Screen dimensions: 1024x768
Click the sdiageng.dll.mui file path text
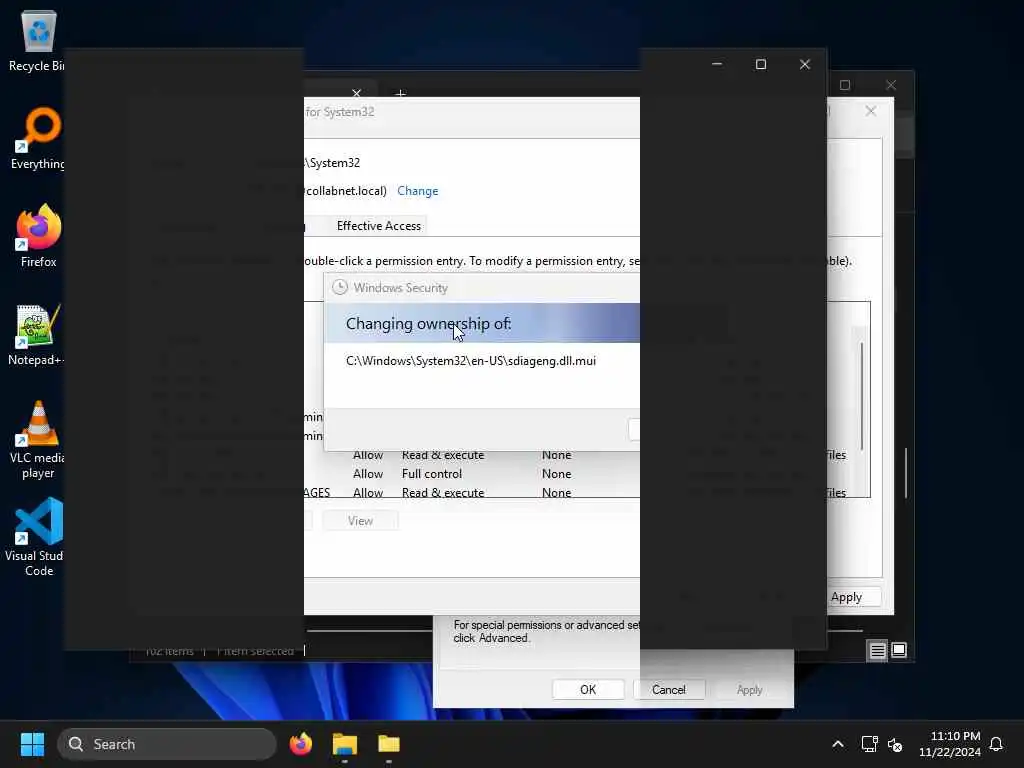tap(470, 360)
